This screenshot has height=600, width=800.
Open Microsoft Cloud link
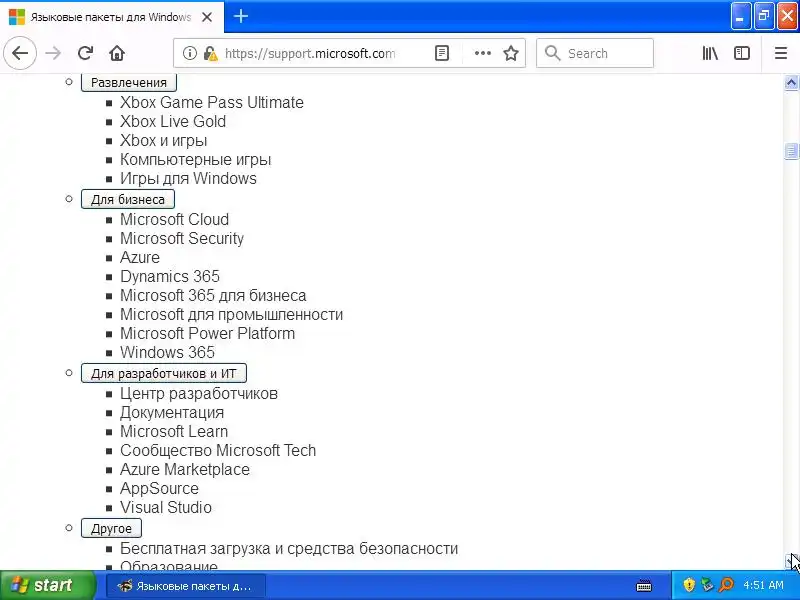click(x=174, y=219)
